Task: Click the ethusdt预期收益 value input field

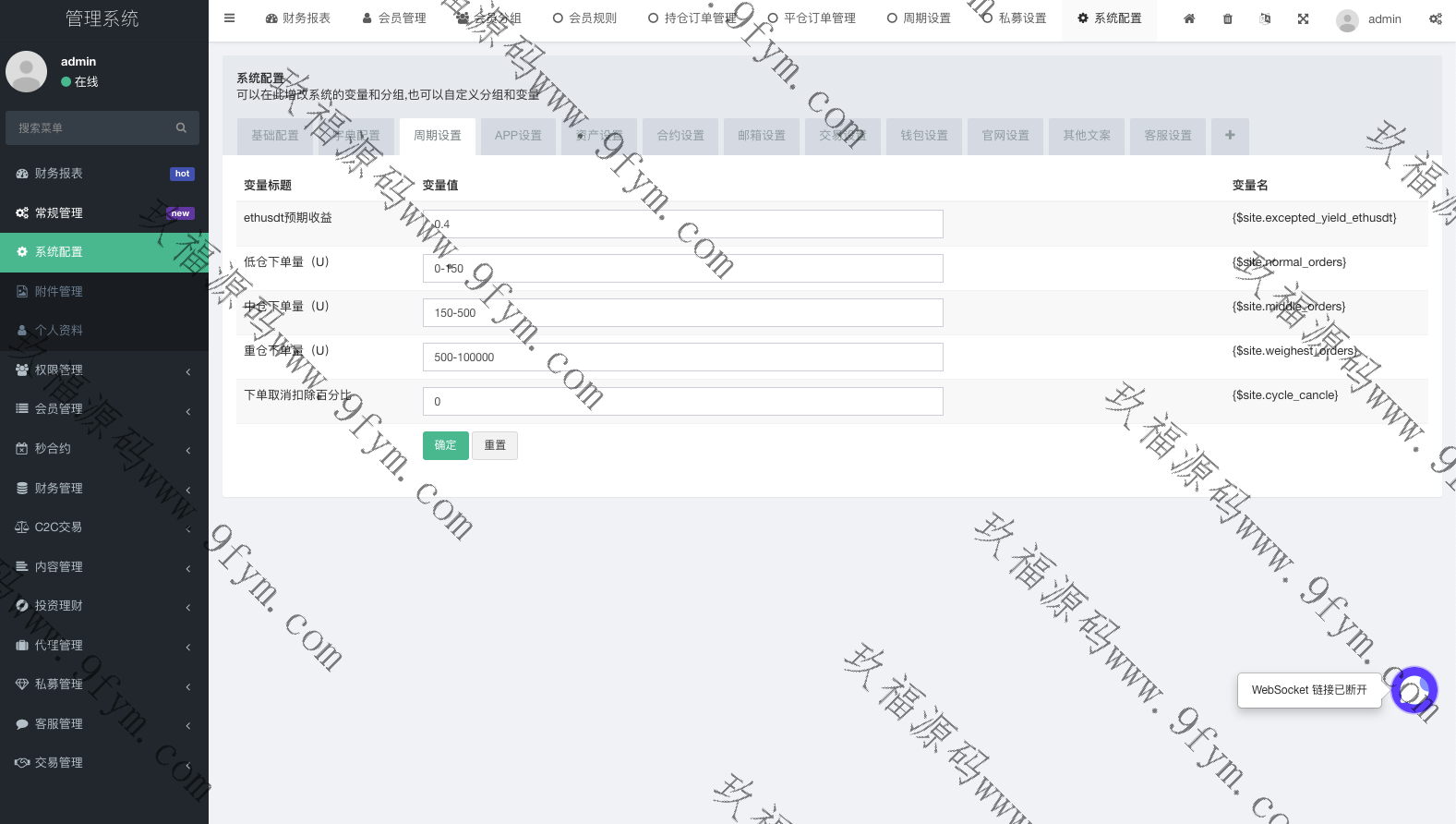Action: [682, 224]
